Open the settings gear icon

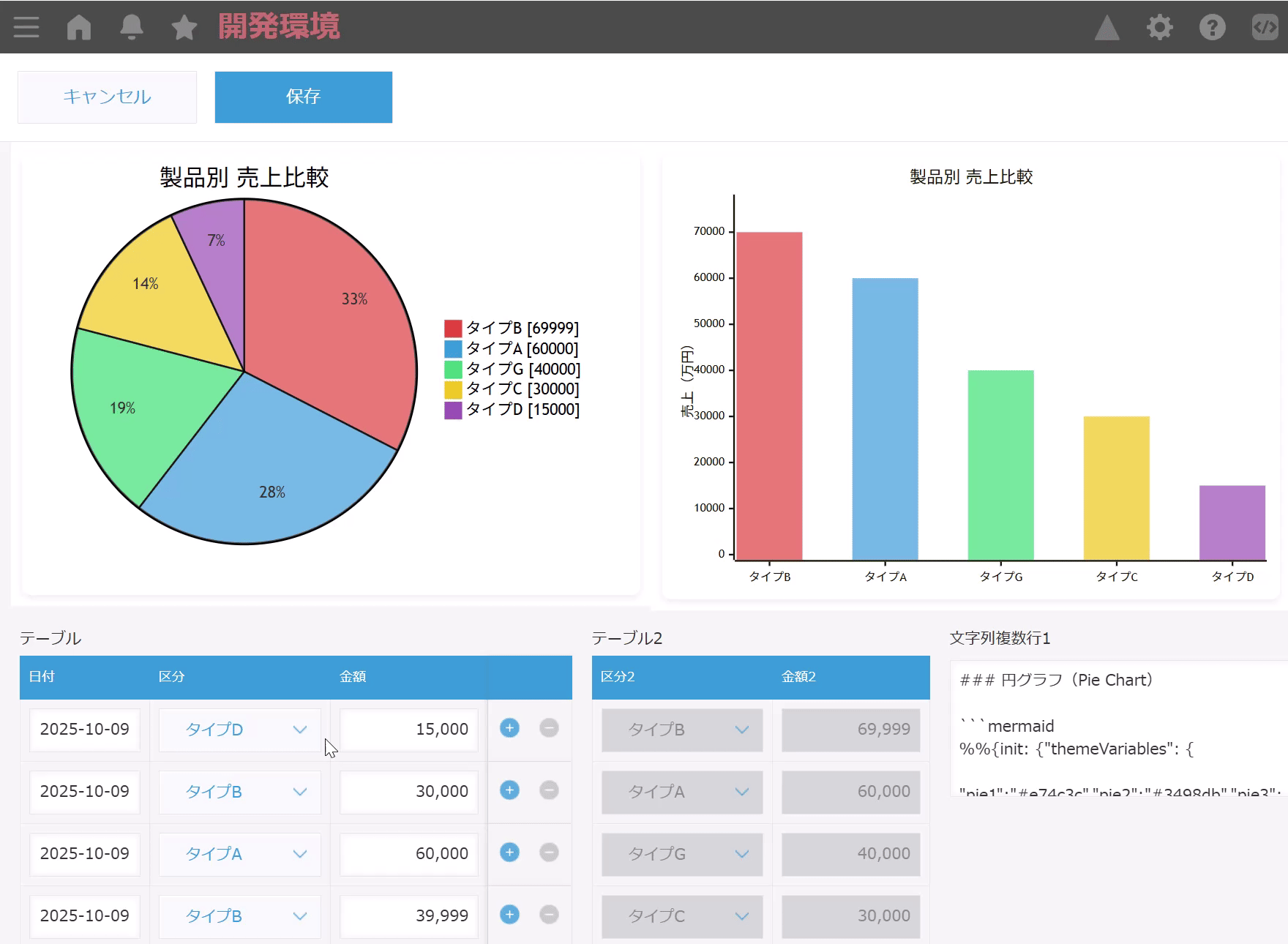click(1159, 28)
